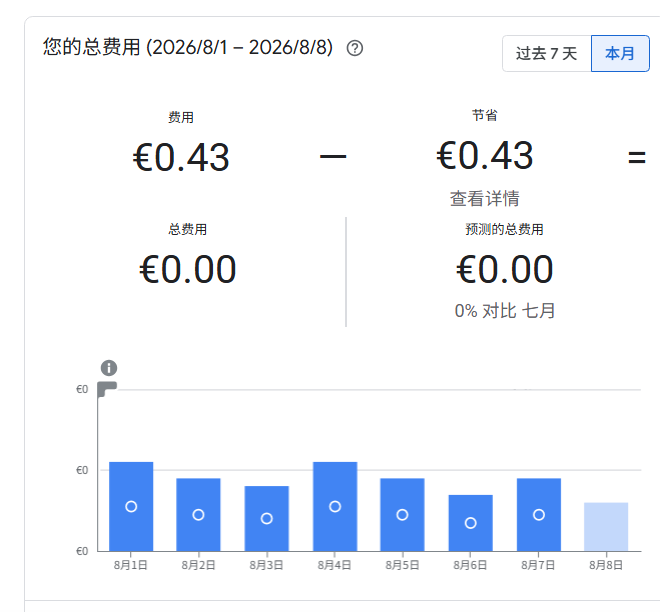Screen dimensions: 660x612
Task: Select the light blue 8月8日 forecast bar
Action: coord(606,527)
